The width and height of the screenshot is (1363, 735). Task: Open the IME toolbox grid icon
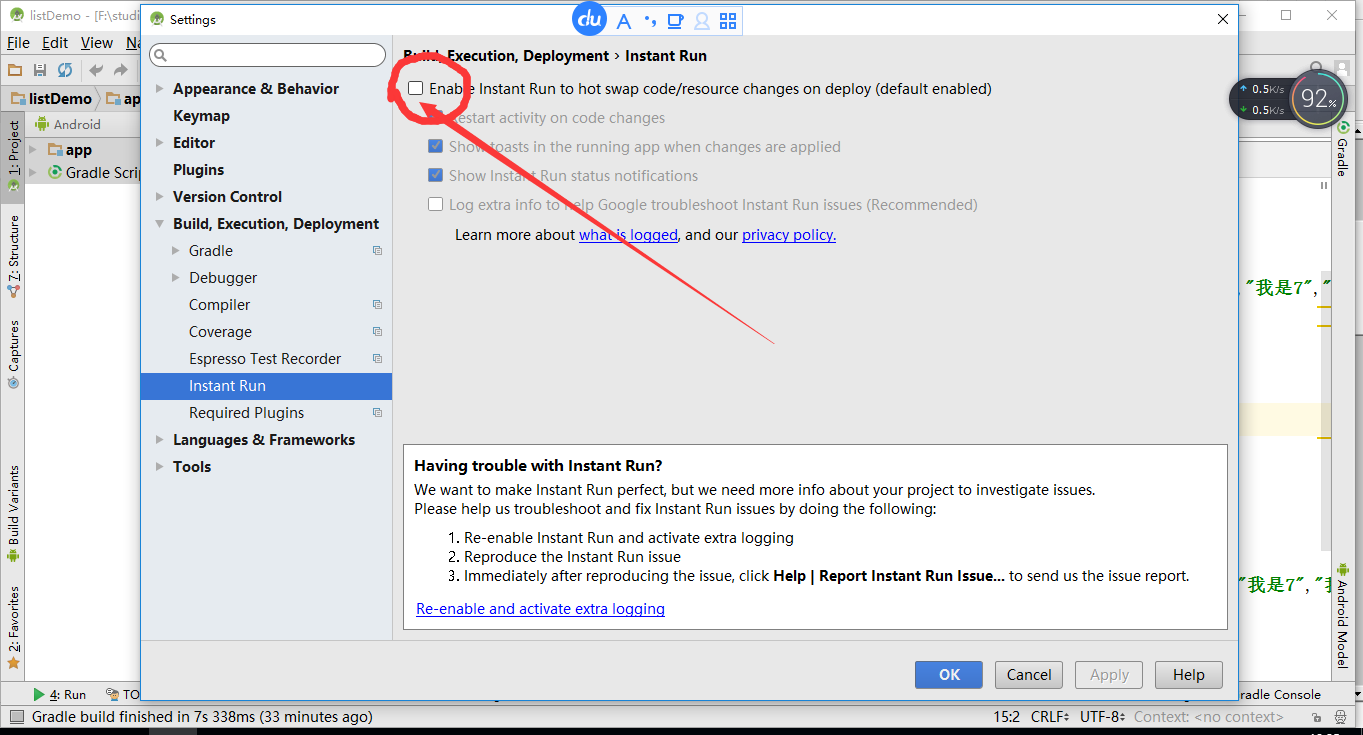[728, 21]
